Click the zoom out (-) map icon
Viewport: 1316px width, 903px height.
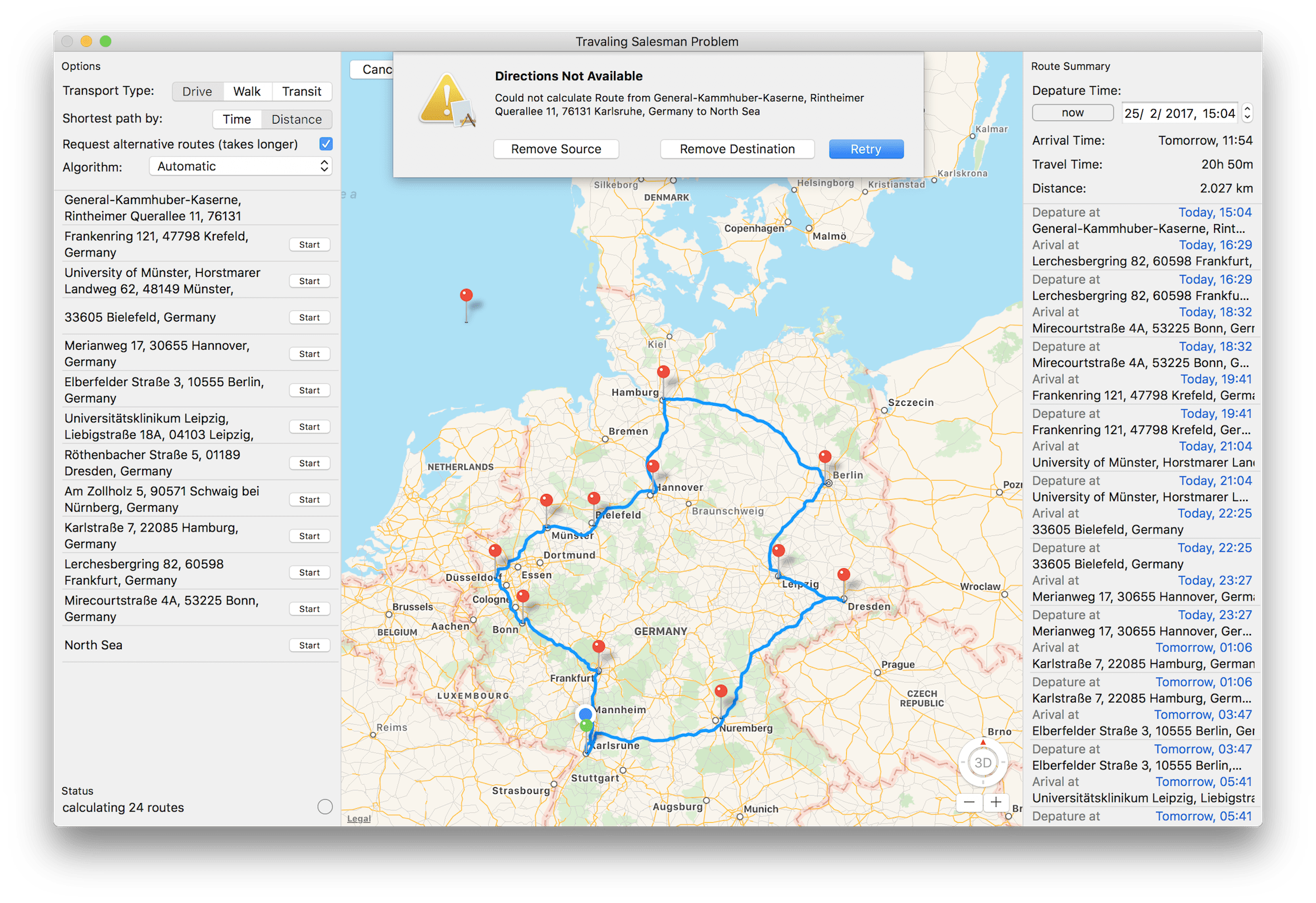click(965, 800)
